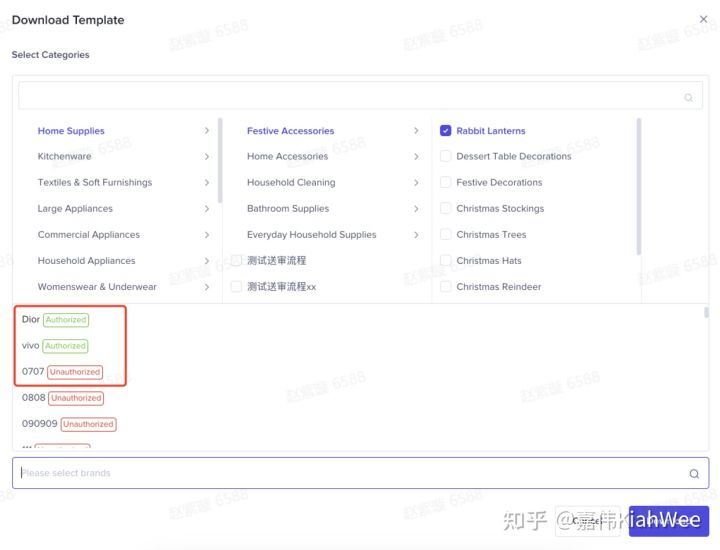Focus the 'Please select brands' input
The height and width of the screenshot is (550, 720).
(x=360, y=473)
